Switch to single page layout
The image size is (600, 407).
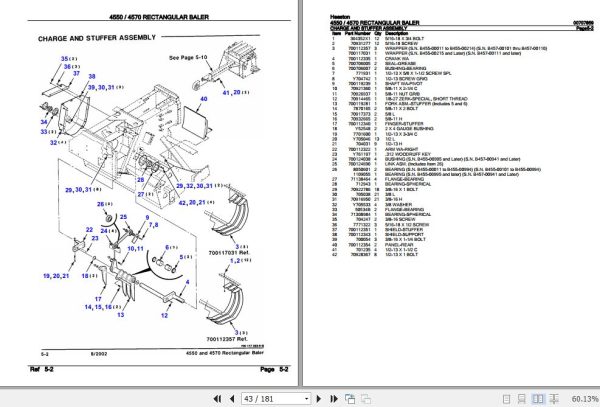click(x=506, y=399)
